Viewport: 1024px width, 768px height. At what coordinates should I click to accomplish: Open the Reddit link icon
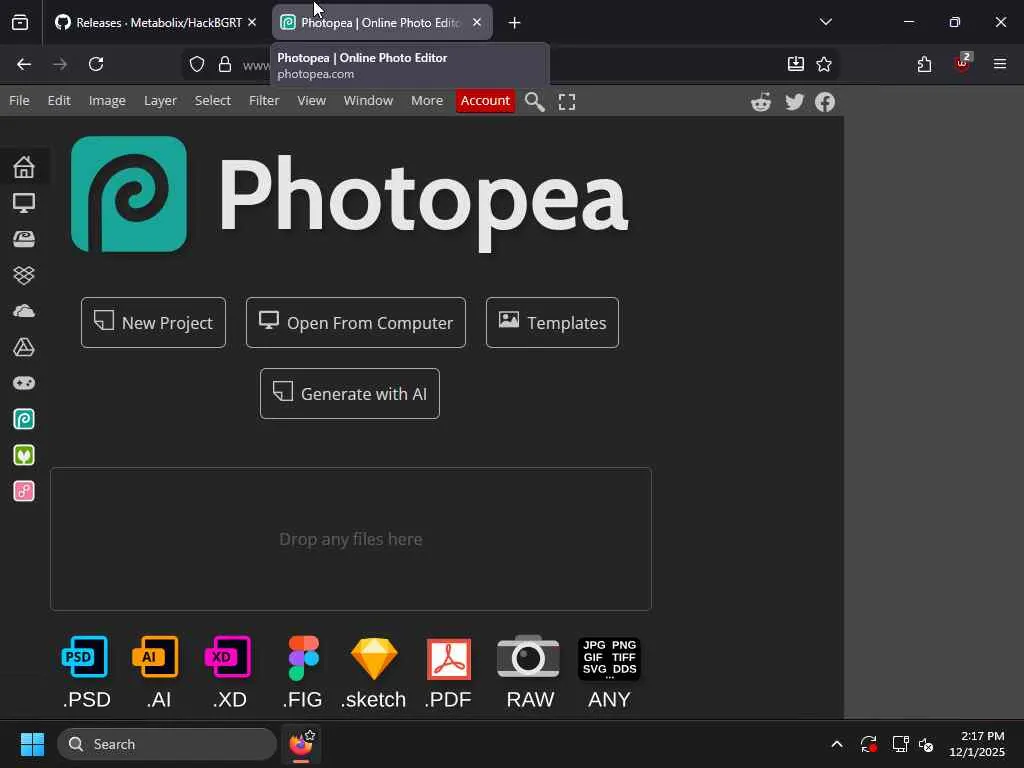(x=761, y=102)
